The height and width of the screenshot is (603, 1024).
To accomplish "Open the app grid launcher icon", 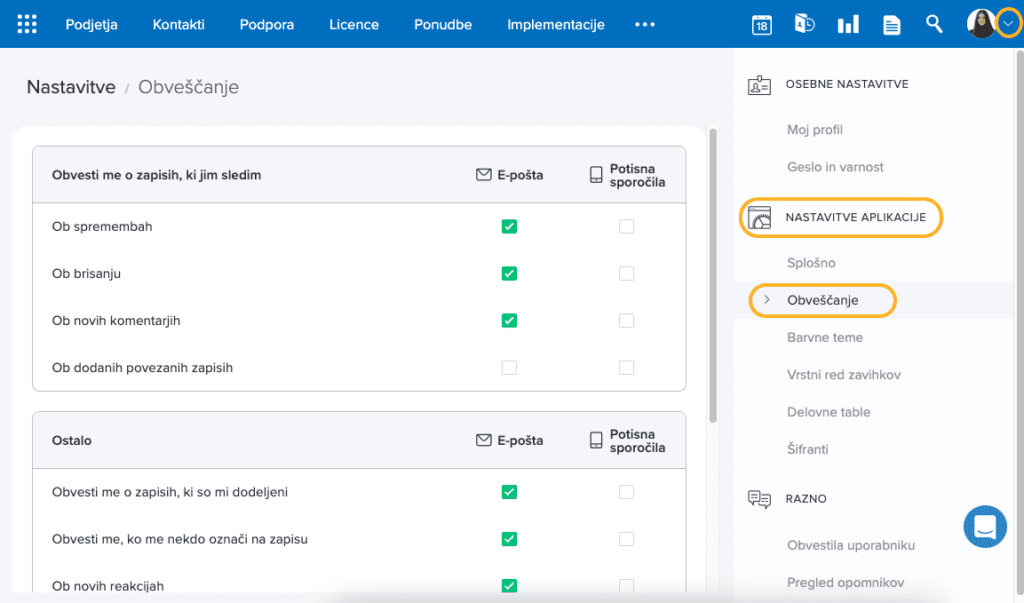I will (27, 24).
